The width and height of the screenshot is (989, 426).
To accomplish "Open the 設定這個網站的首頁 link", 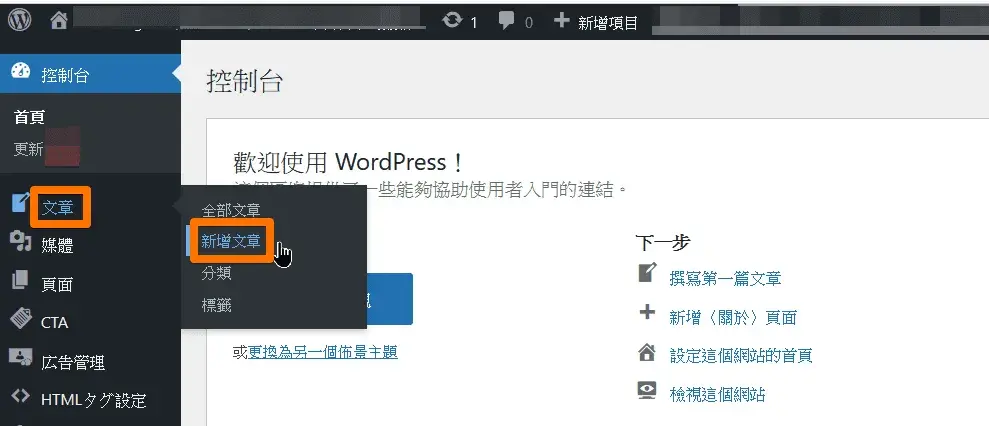I will click(740, 356).
